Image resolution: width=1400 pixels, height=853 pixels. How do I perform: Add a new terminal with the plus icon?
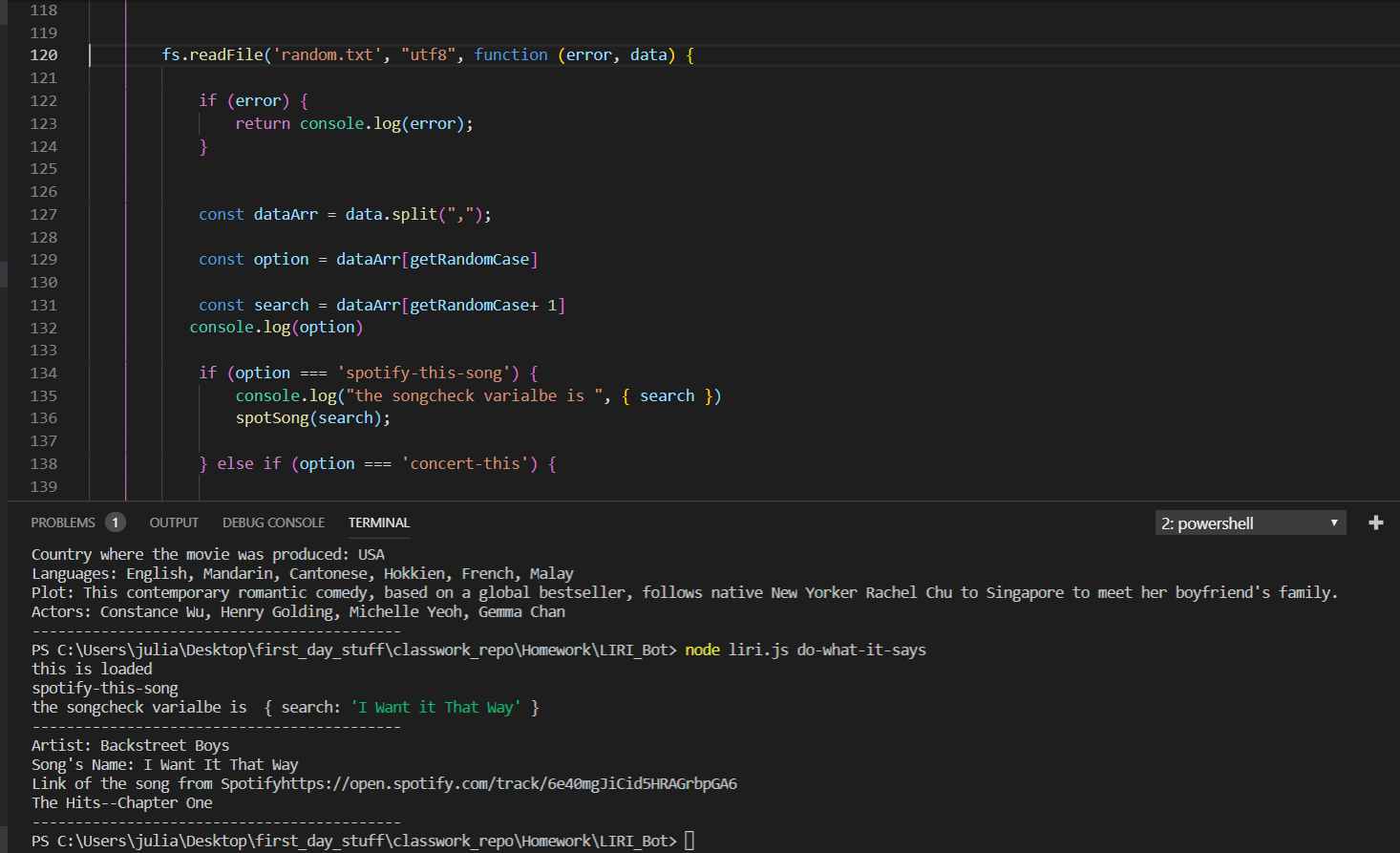click(x=1375, y=522)
